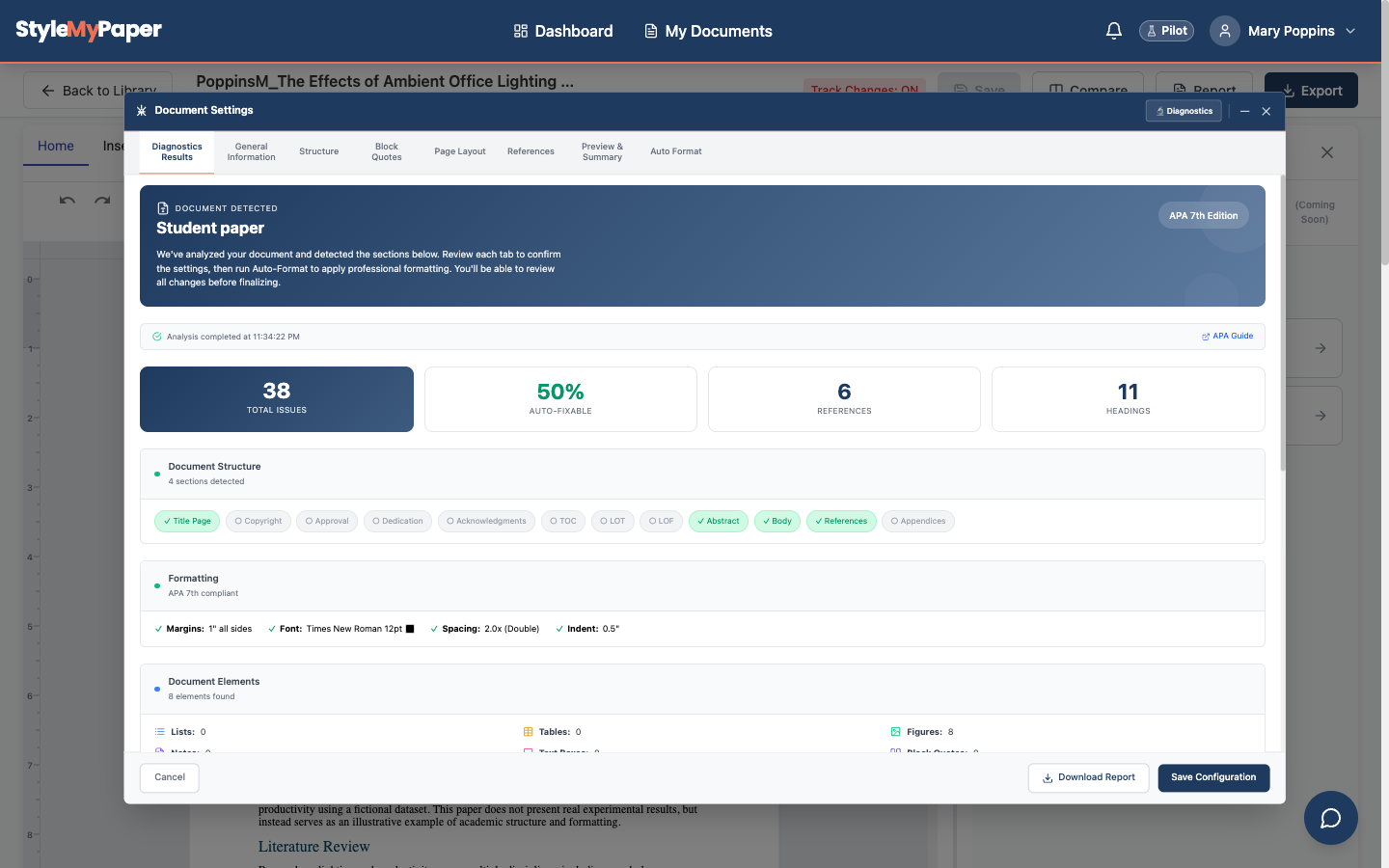Click Back to Library button
Image resolution: width=1389 pixels, height=868 pixels.
pyautogui.click(x=97, y=91)
